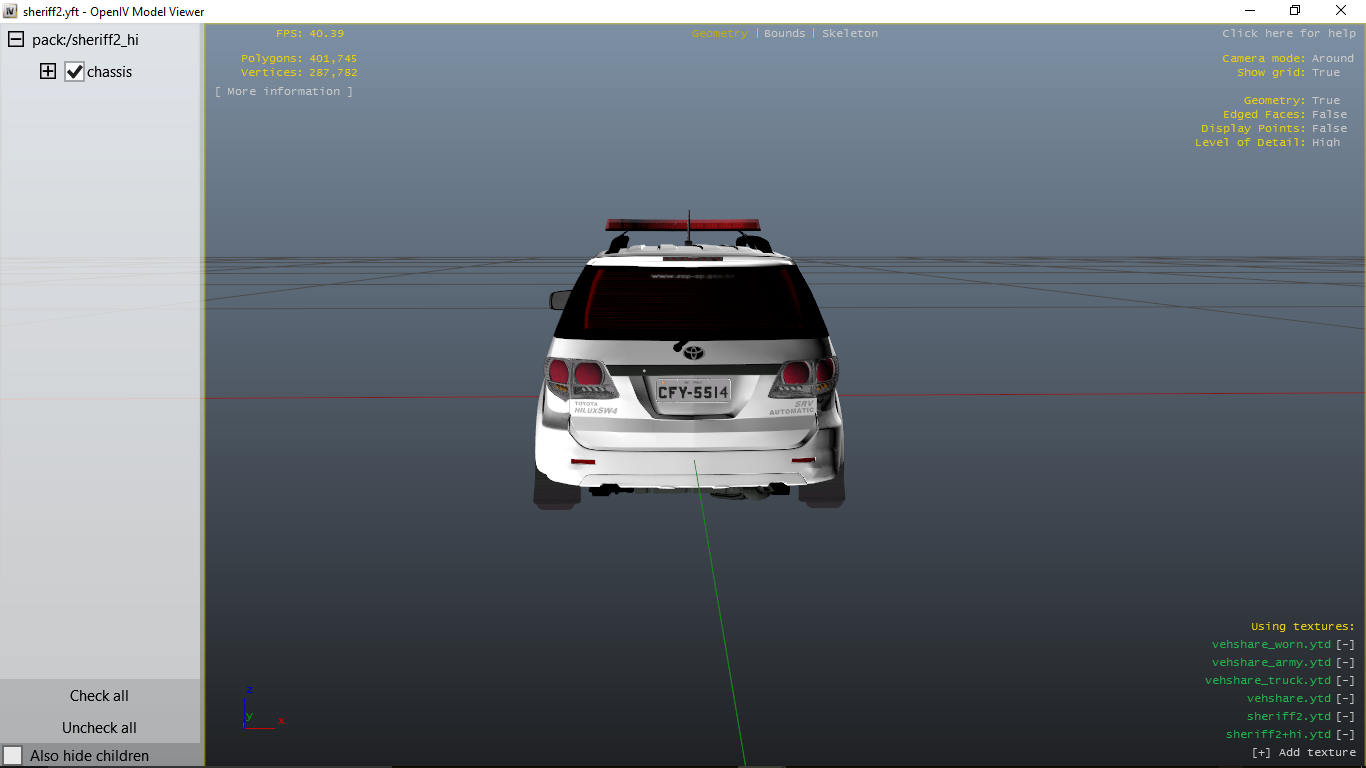Screen dimensions: 1366x768
Task: Click the Uncheck all button
Action: 99,728
